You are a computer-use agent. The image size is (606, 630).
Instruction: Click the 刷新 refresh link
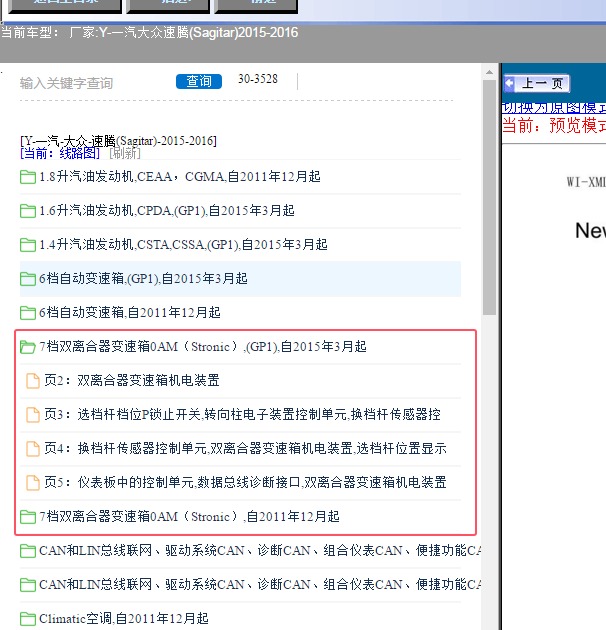[124, 153]
